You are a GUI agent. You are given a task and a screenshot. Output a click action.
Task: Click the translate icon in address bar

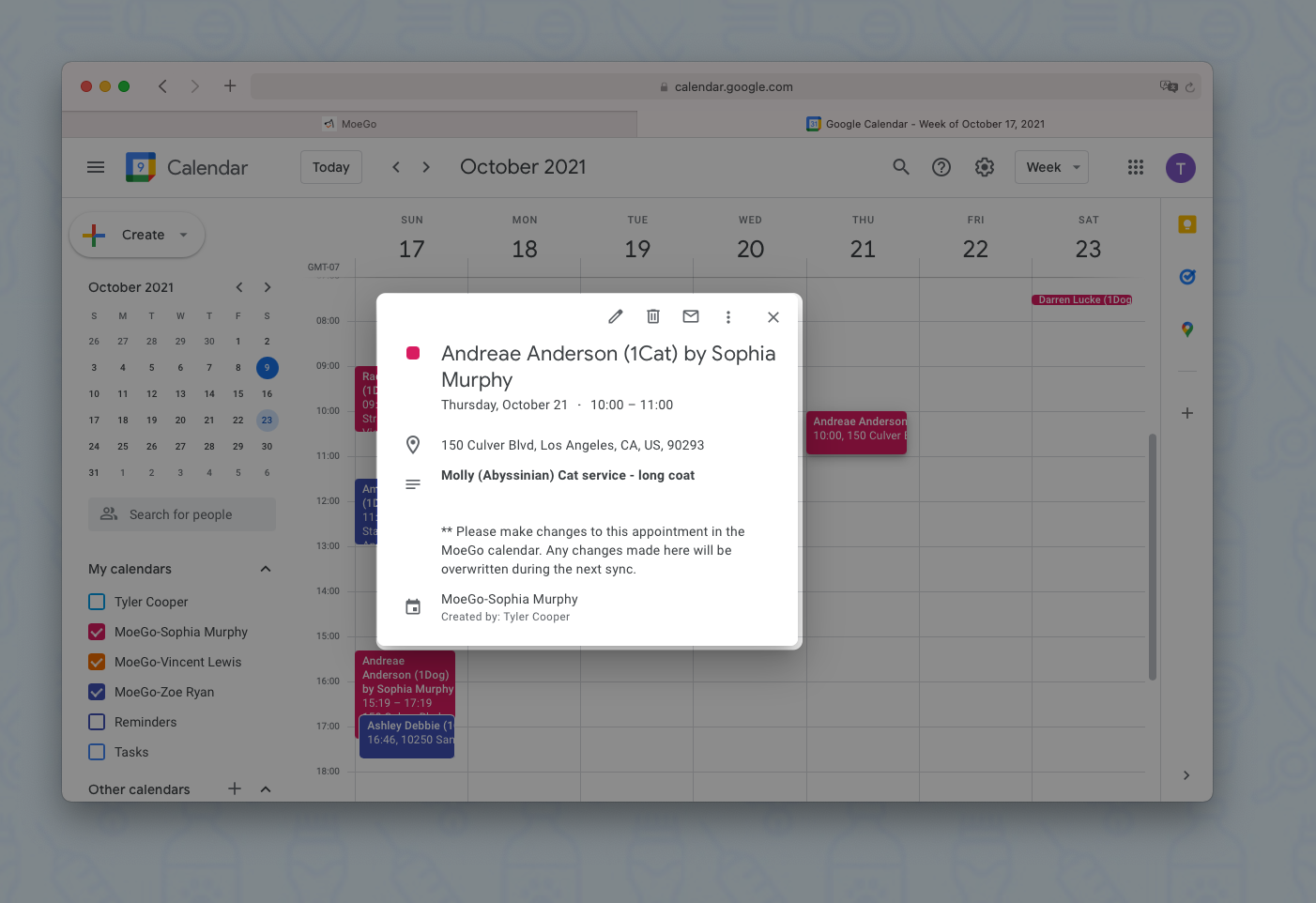(1169, 86)
